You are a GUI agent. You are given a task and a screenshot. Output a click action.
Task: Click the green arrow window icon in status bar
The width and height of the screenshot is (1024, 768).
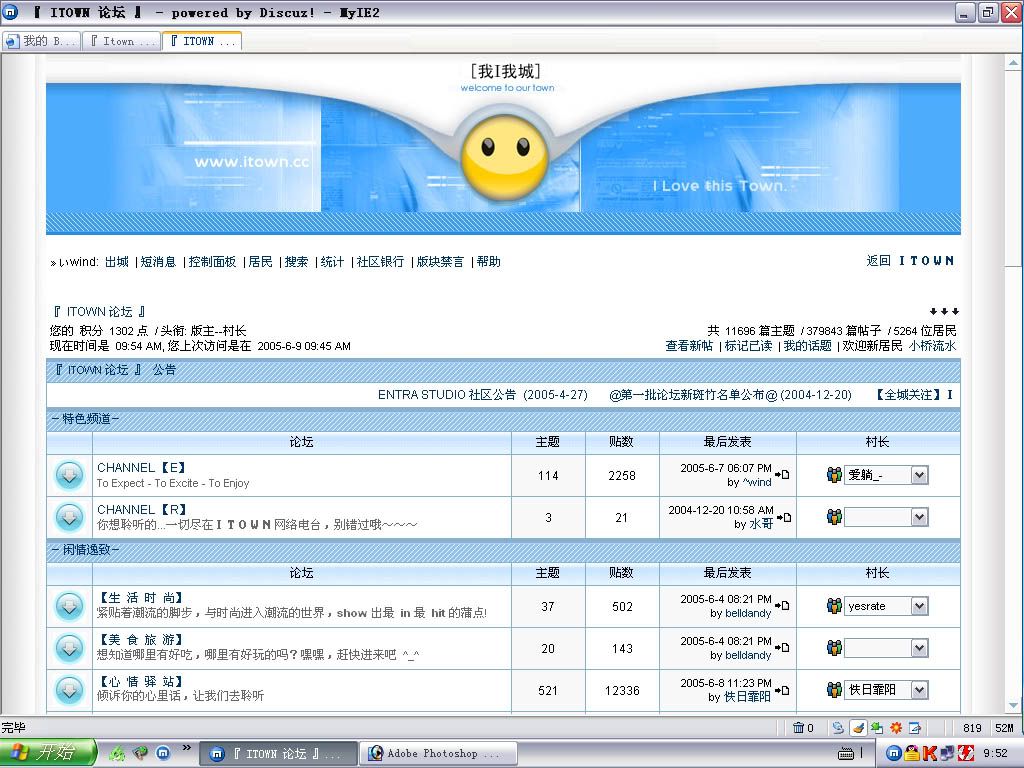coord(877,728)
